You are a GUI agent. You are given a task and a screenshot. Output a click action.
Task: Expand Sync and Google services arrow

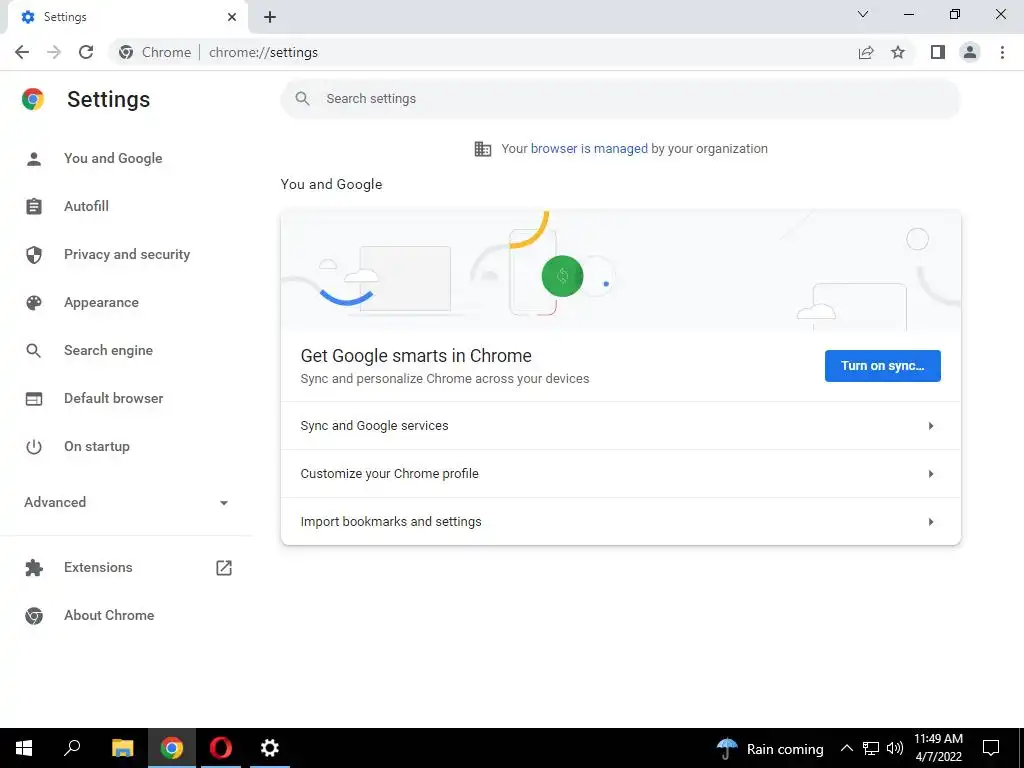[x=931, y=426]
